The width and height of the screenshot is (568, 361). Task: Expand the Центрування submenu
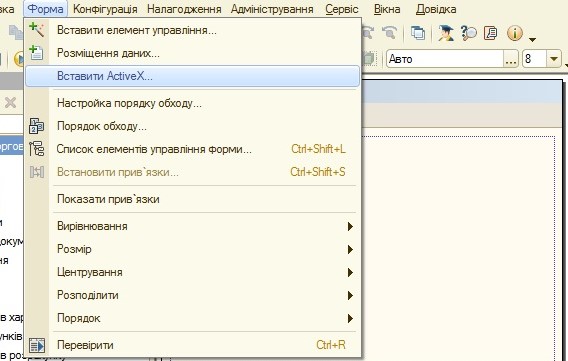(192, 272)
